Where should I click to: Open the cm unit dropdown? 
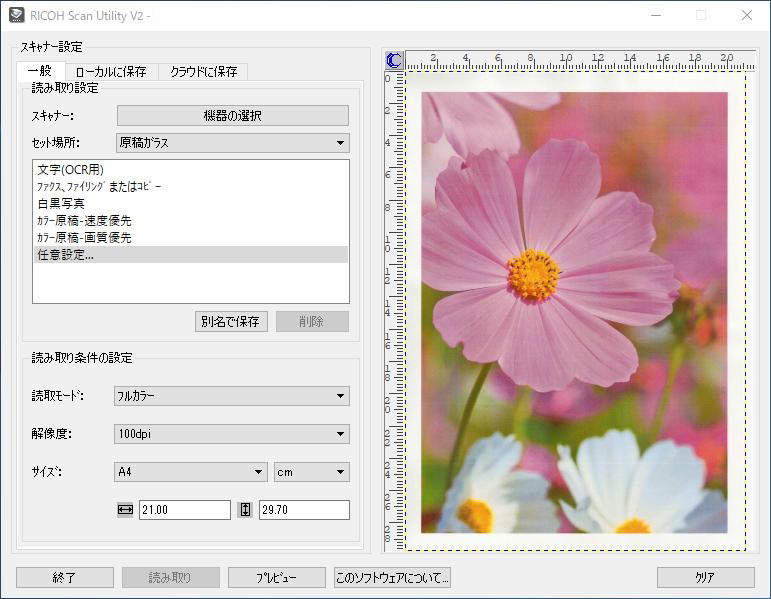tap(311, 472)
